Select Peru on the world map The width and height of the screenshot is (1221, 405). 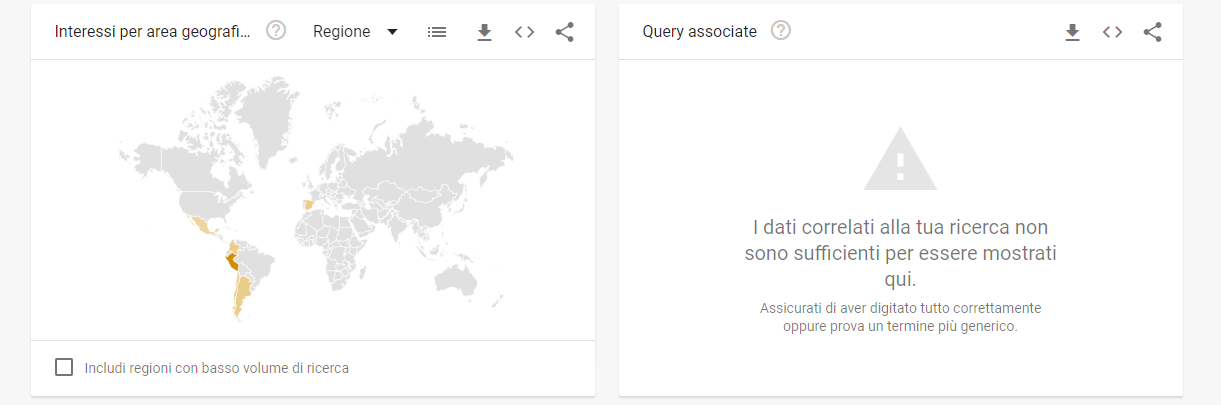pyautogui.click(x=232, y=262)
